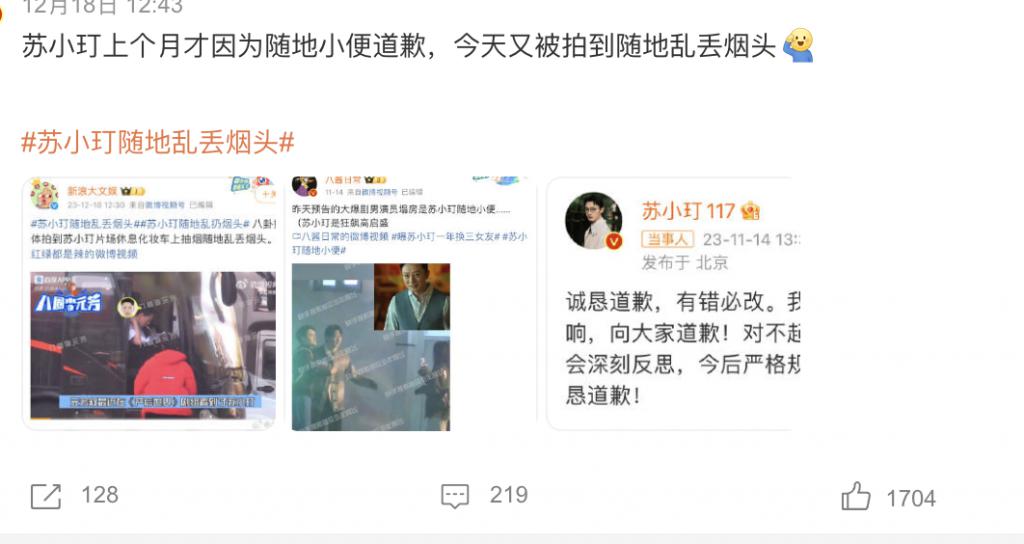
Task: Click the saluting emoji in post text
Action: [x=798, y=45]
